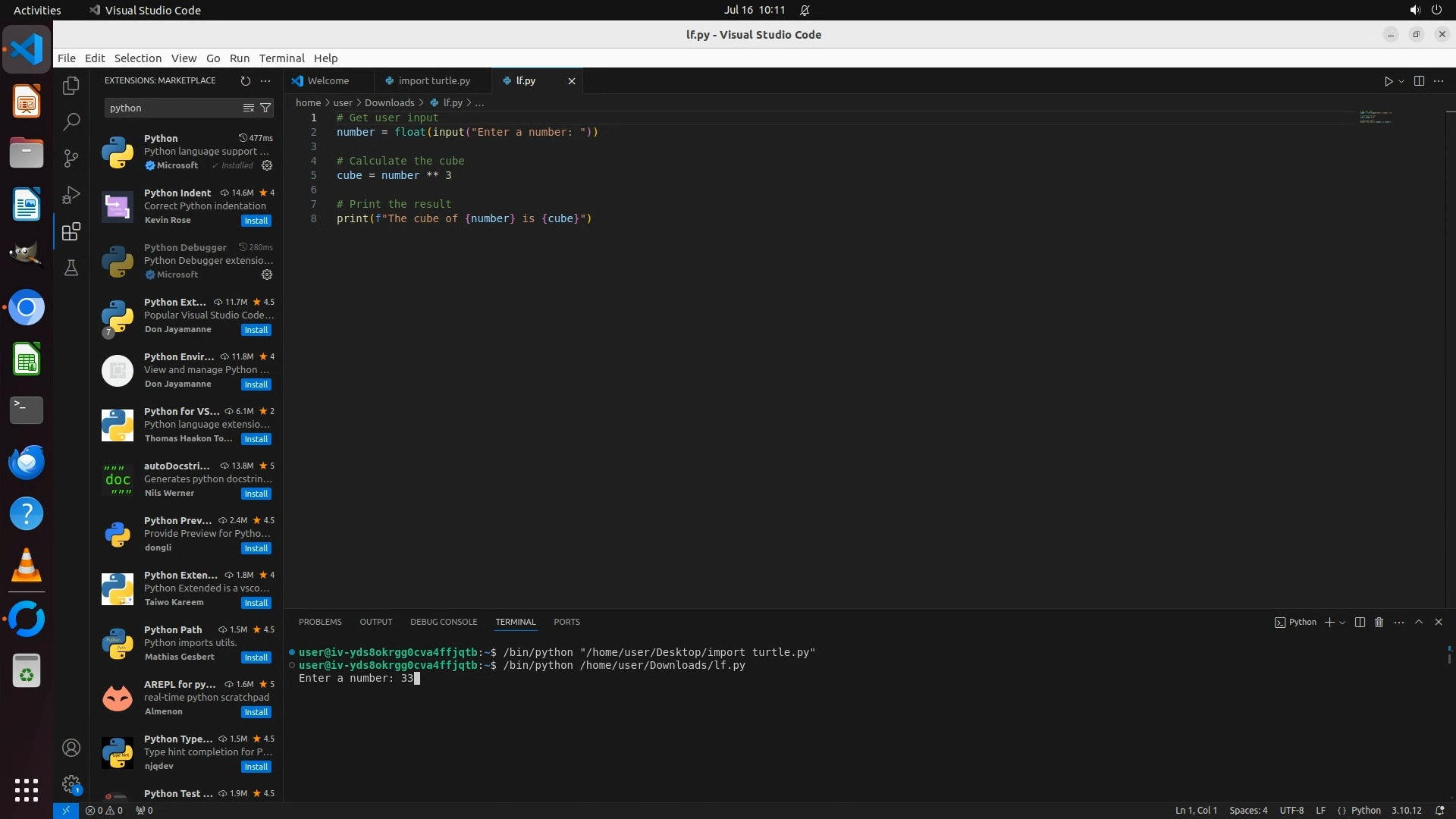Open the Run and Debug view
1456x819 pixels.
[x=71, y=195]
